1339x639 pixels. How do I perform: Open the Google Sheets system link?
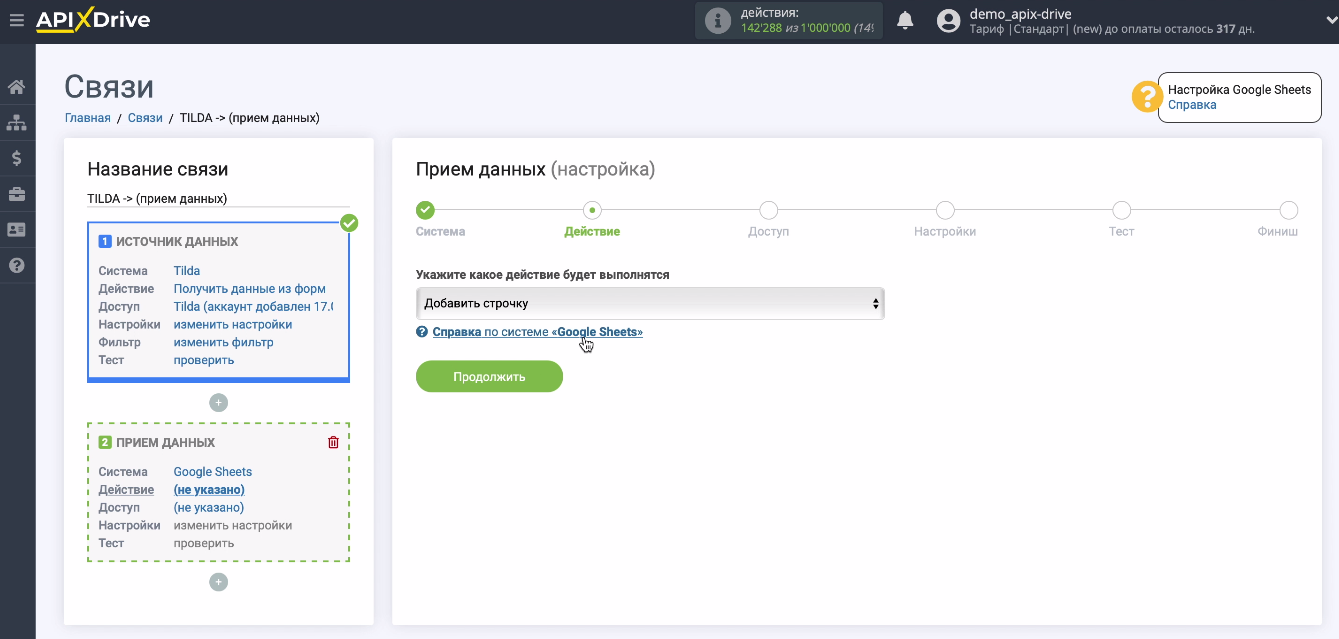pyautogui.click(x=213, y=472)
